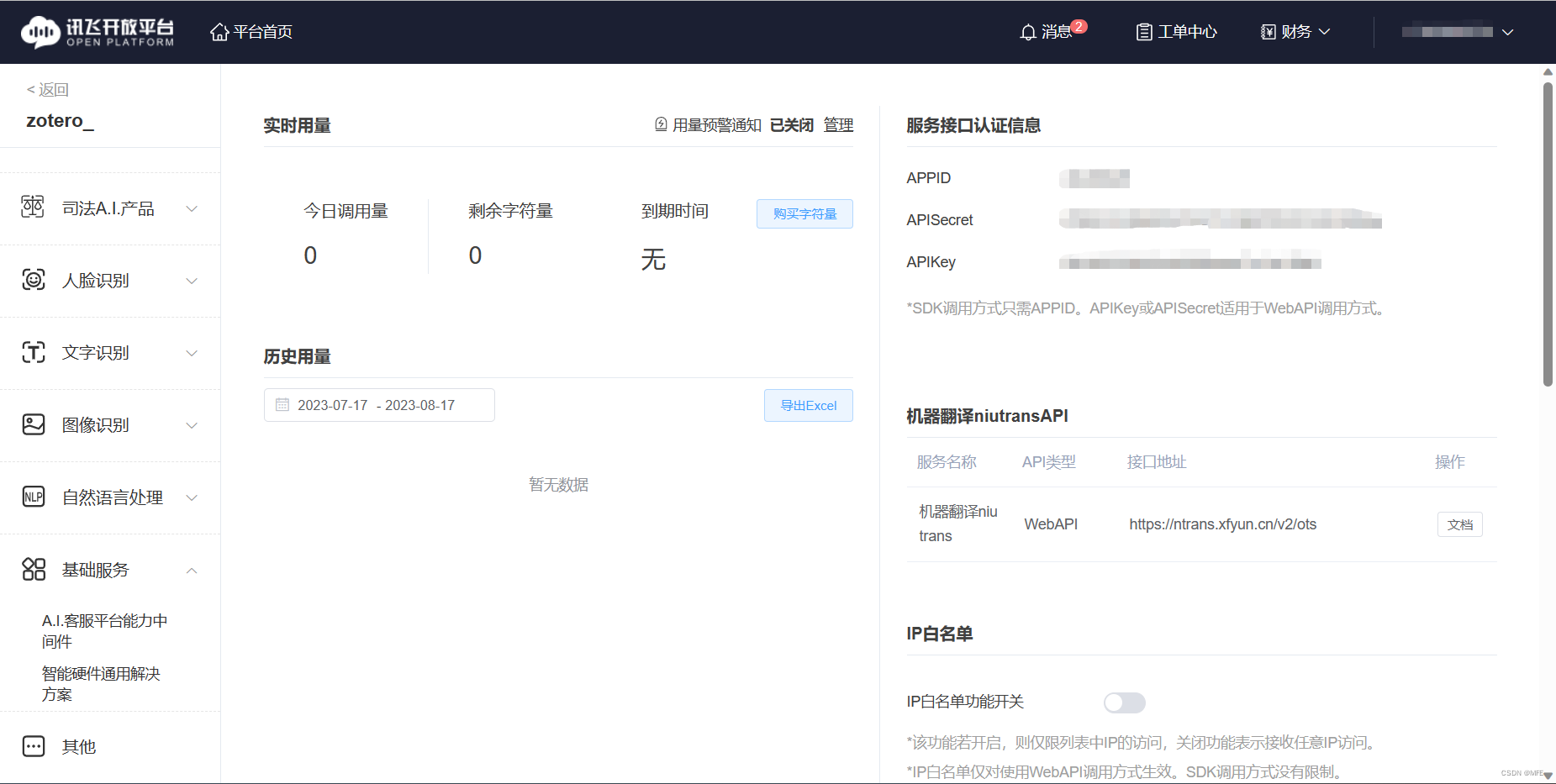Click the zotero_ application name
The width and height of the screenshot is (1556, 784).
[x=60, y=121]
